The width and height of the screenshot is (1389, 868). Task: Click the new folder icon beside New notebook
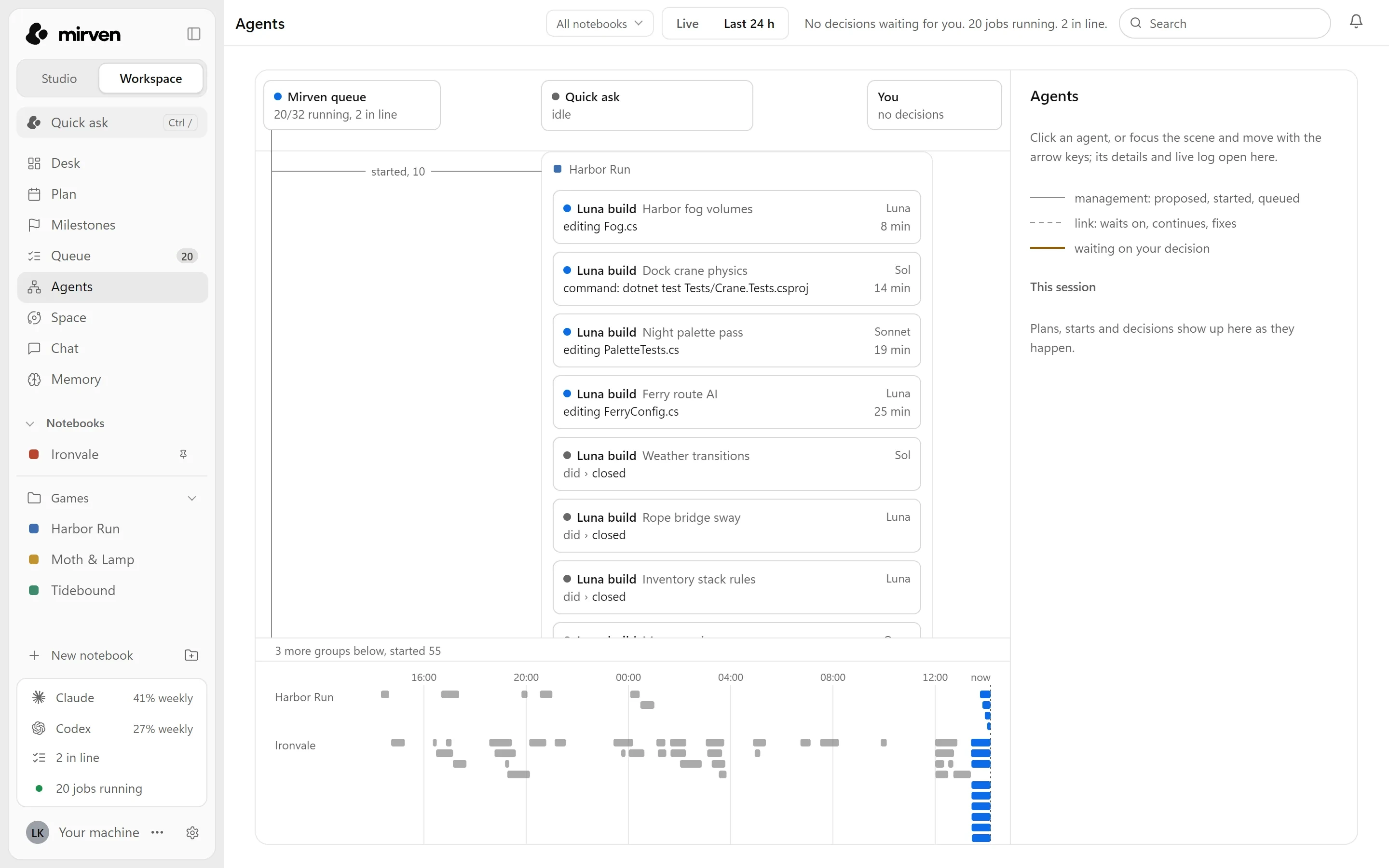(x=191, y=655)
